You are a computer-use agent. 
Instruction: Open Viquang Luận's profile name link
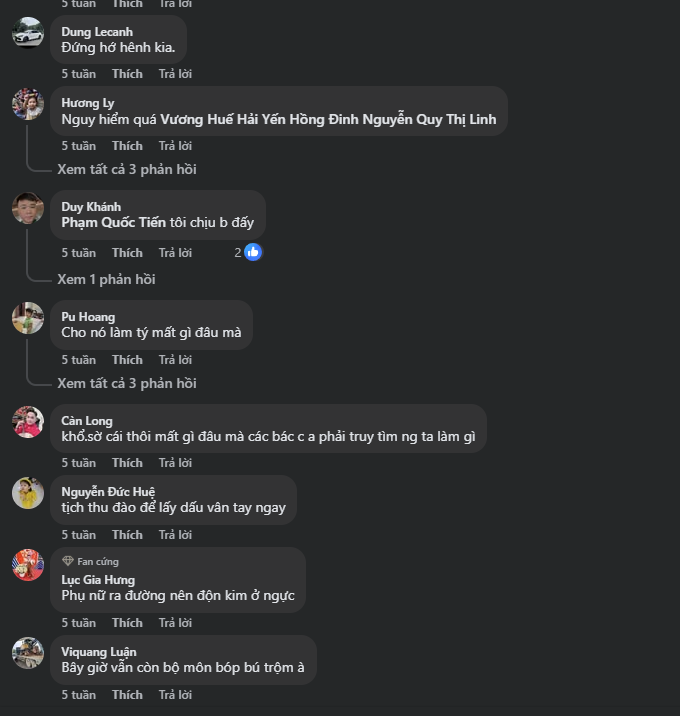(x=99, y=652)
